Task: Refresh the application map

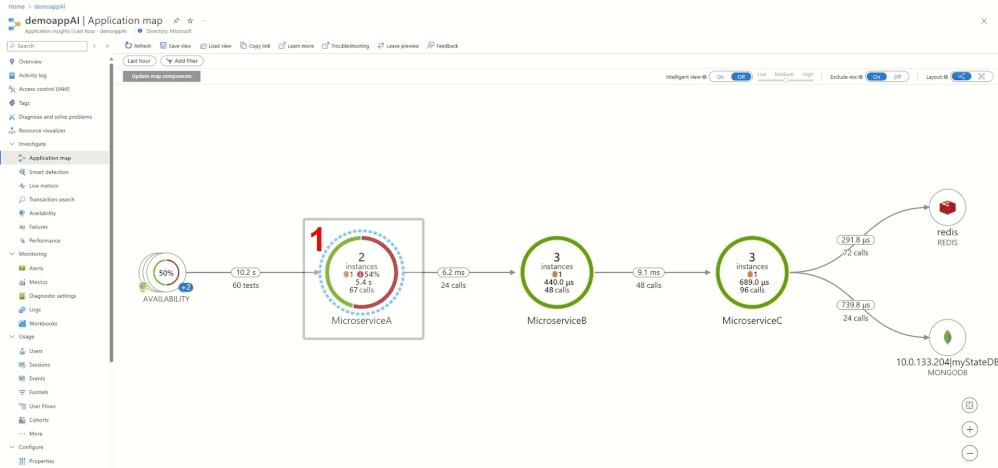Action: coord(138,46)
